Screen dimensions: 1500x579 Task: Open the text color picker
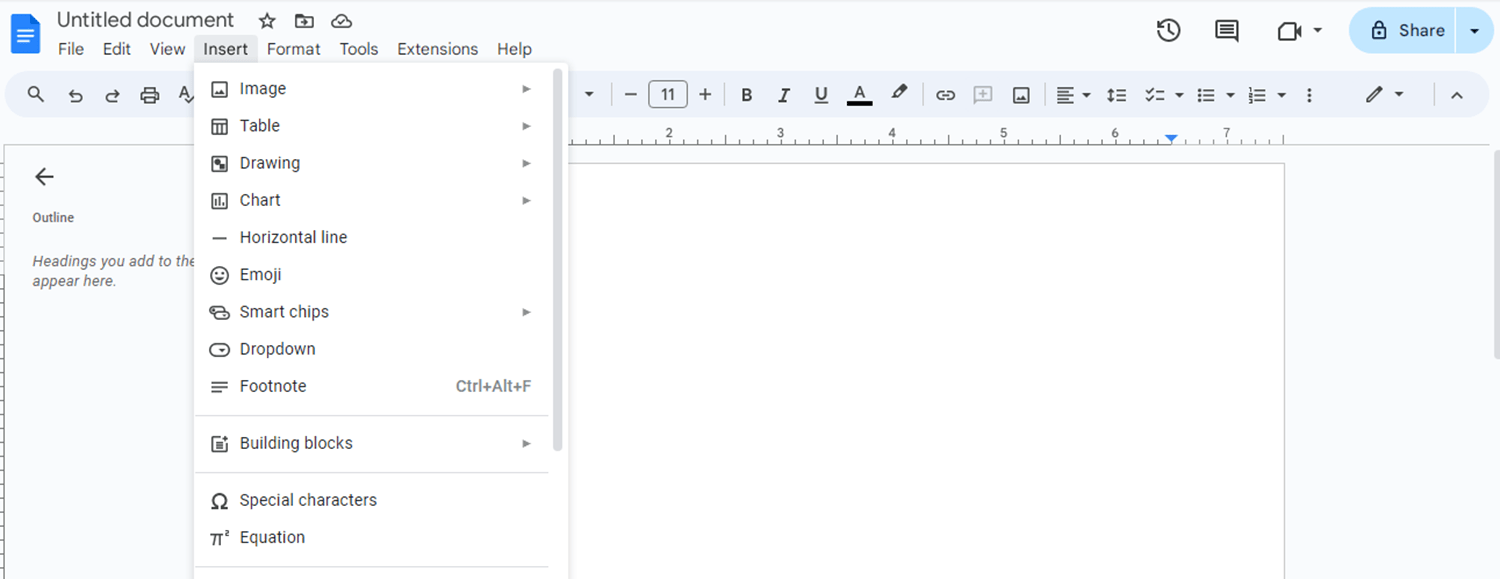pos(859,94)
